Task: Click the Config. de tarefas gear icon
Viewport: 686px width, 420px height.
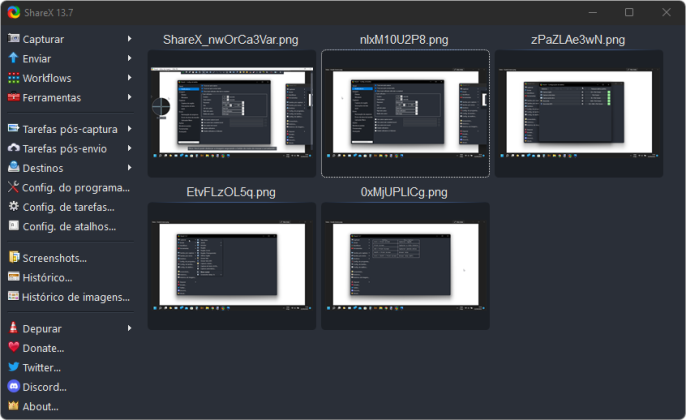Action: tap(14, 206)
